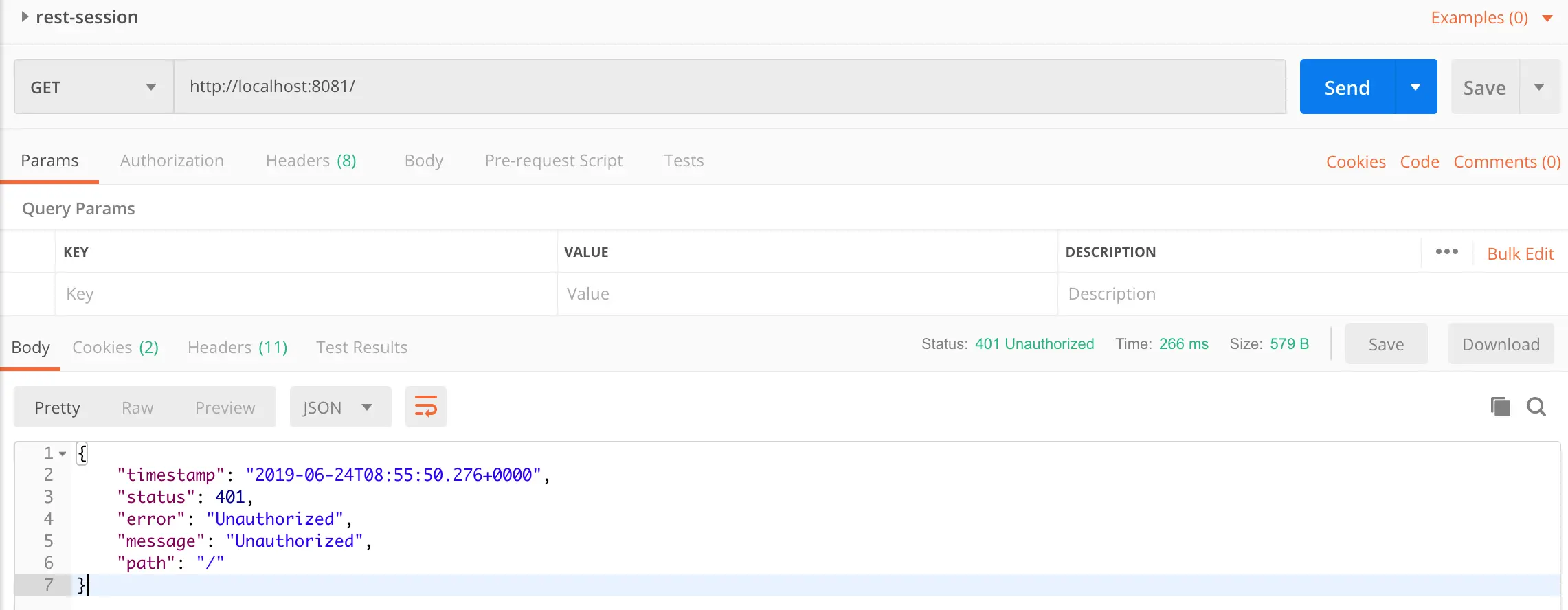1568x610 pixels.
Task: Click the blue Send button
Action: click(1347, 87)
